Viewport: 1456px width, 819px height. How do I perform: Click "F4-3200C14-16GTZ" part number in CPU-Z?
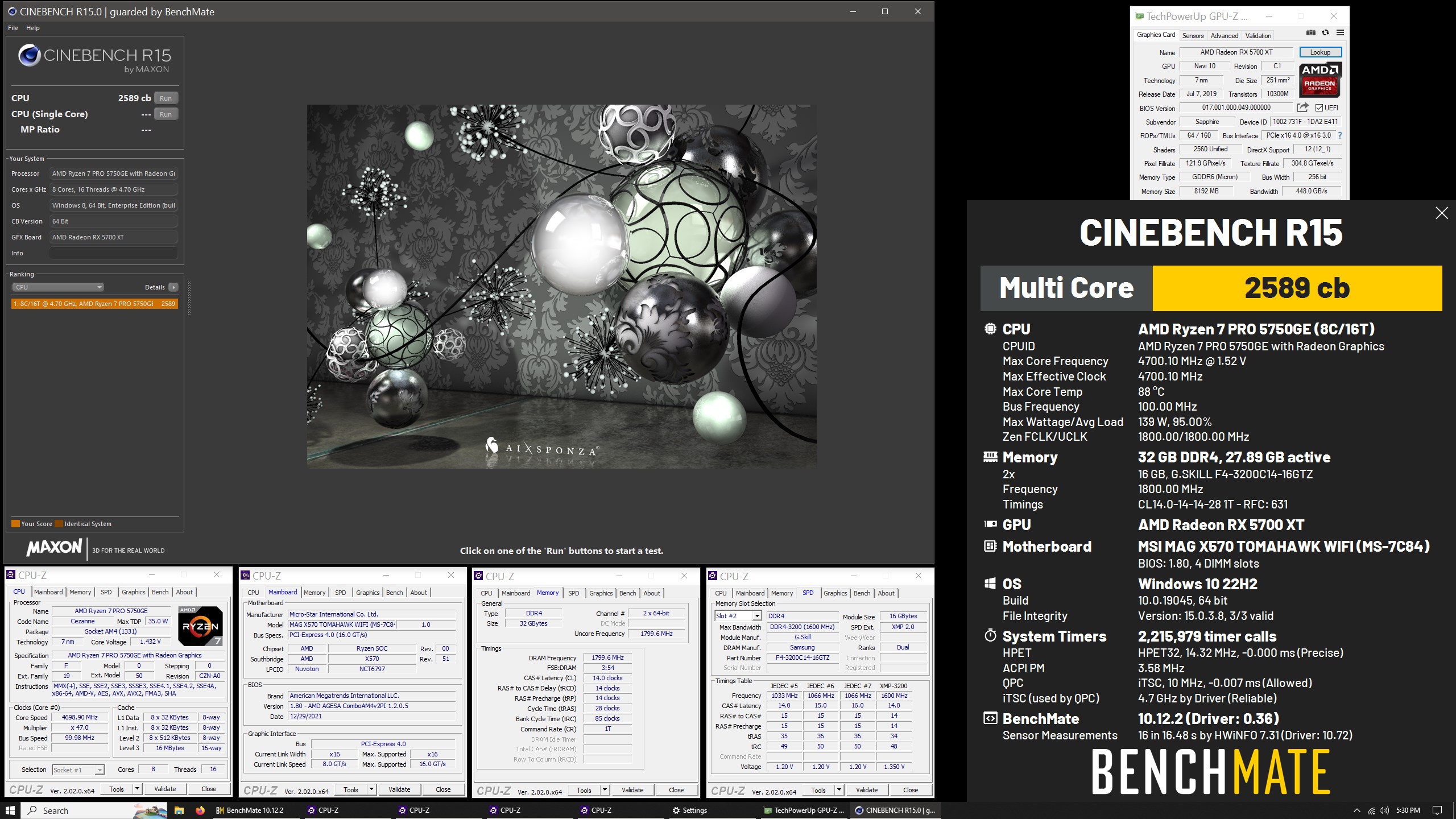(803, 657)
